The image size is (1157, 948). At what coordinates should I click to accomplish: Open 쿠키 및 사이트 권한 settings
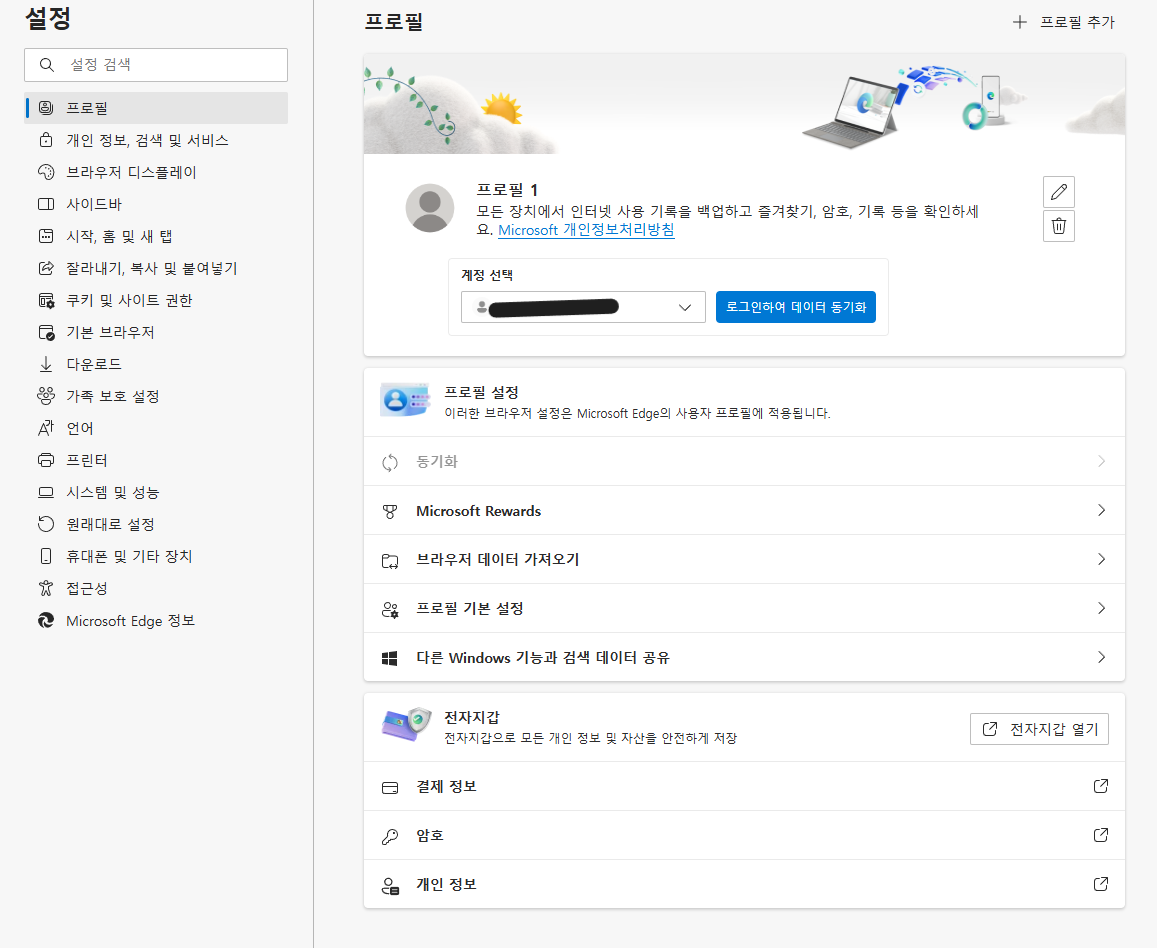(156, 300)
